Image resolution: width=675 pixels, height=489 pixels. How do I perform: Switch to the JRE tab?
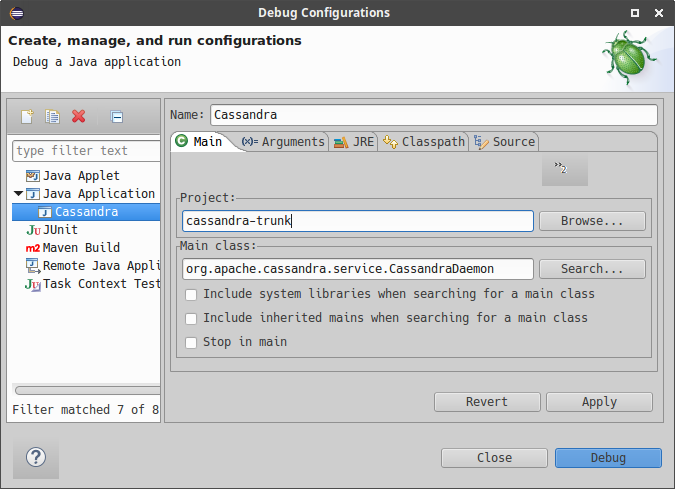click(355, 142)
